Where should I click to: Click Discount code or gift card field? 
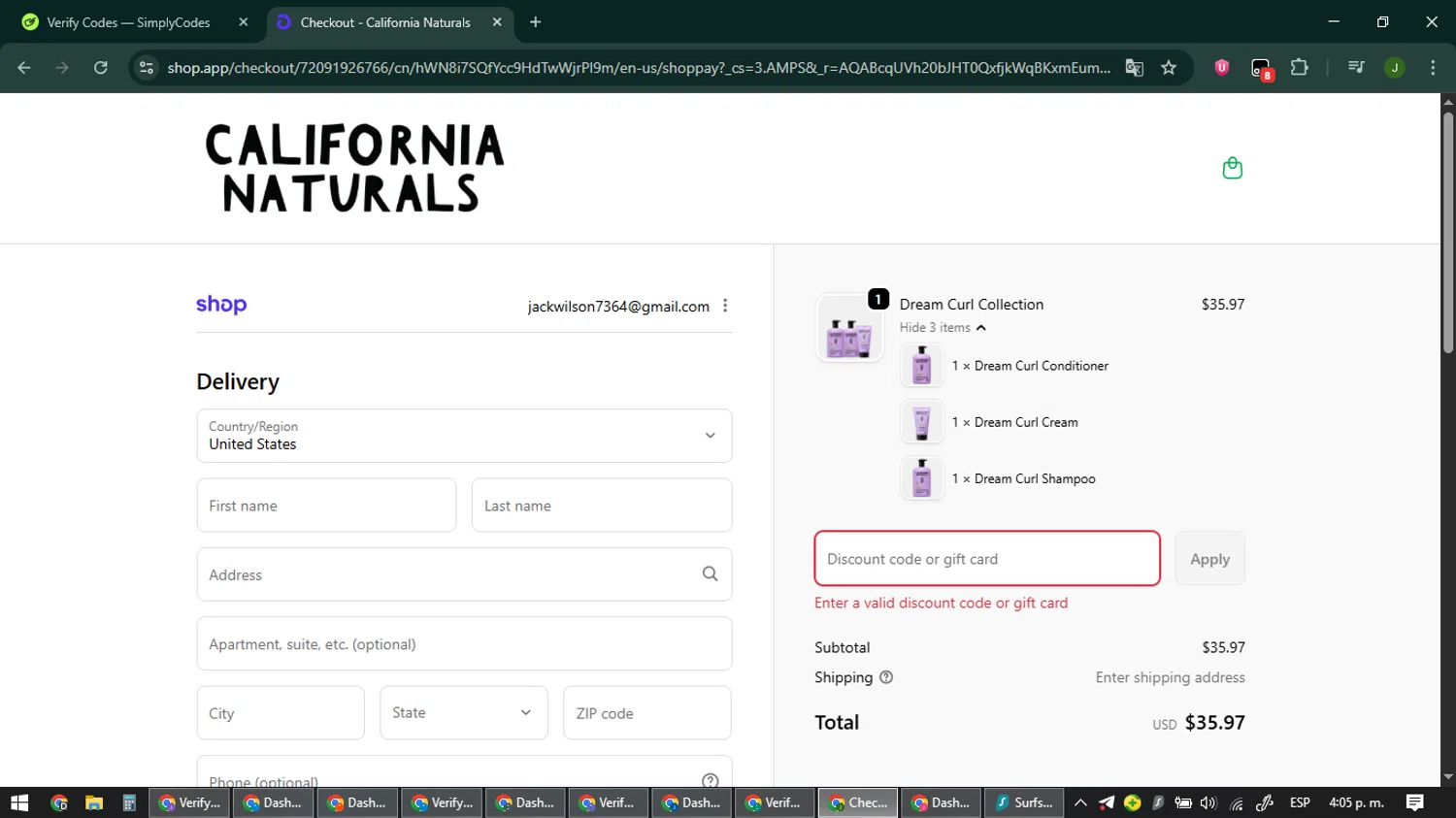click(987, 559)
